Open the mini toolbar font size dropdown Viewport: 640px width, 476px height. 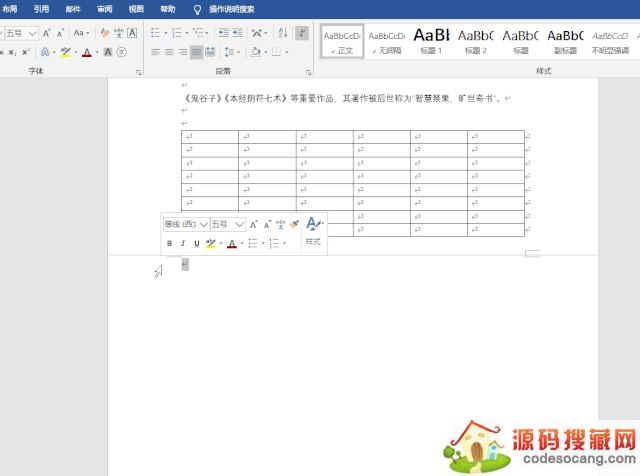coord(240,224)
